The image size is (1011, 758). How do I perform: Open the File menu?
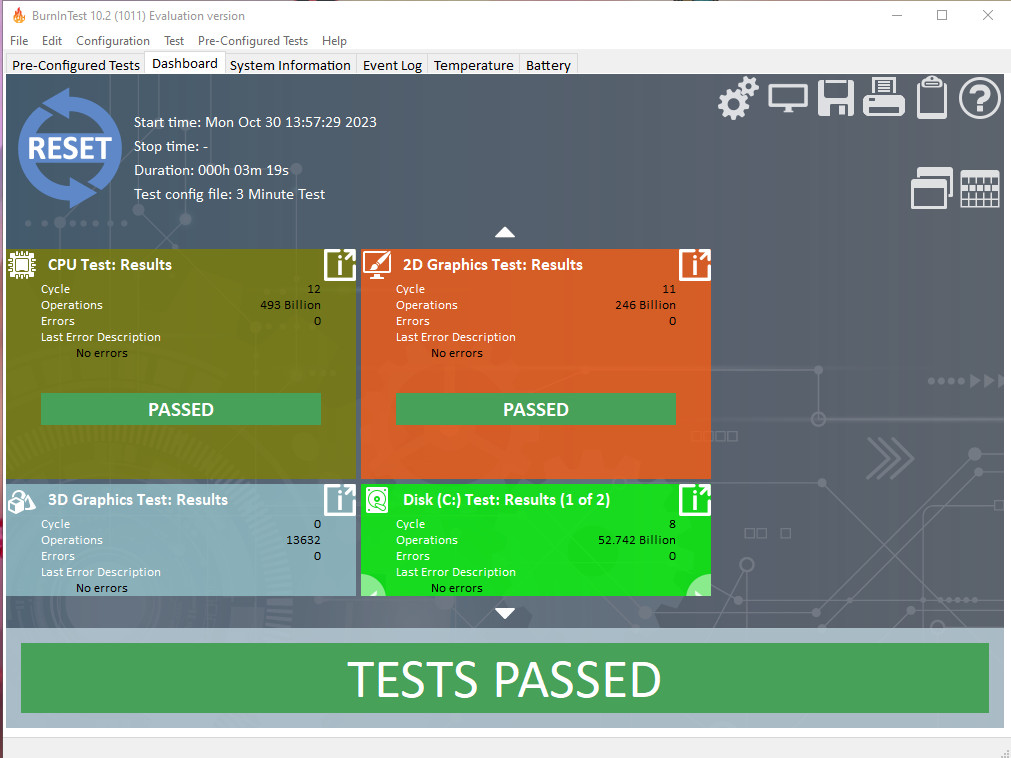pos(19,41)
